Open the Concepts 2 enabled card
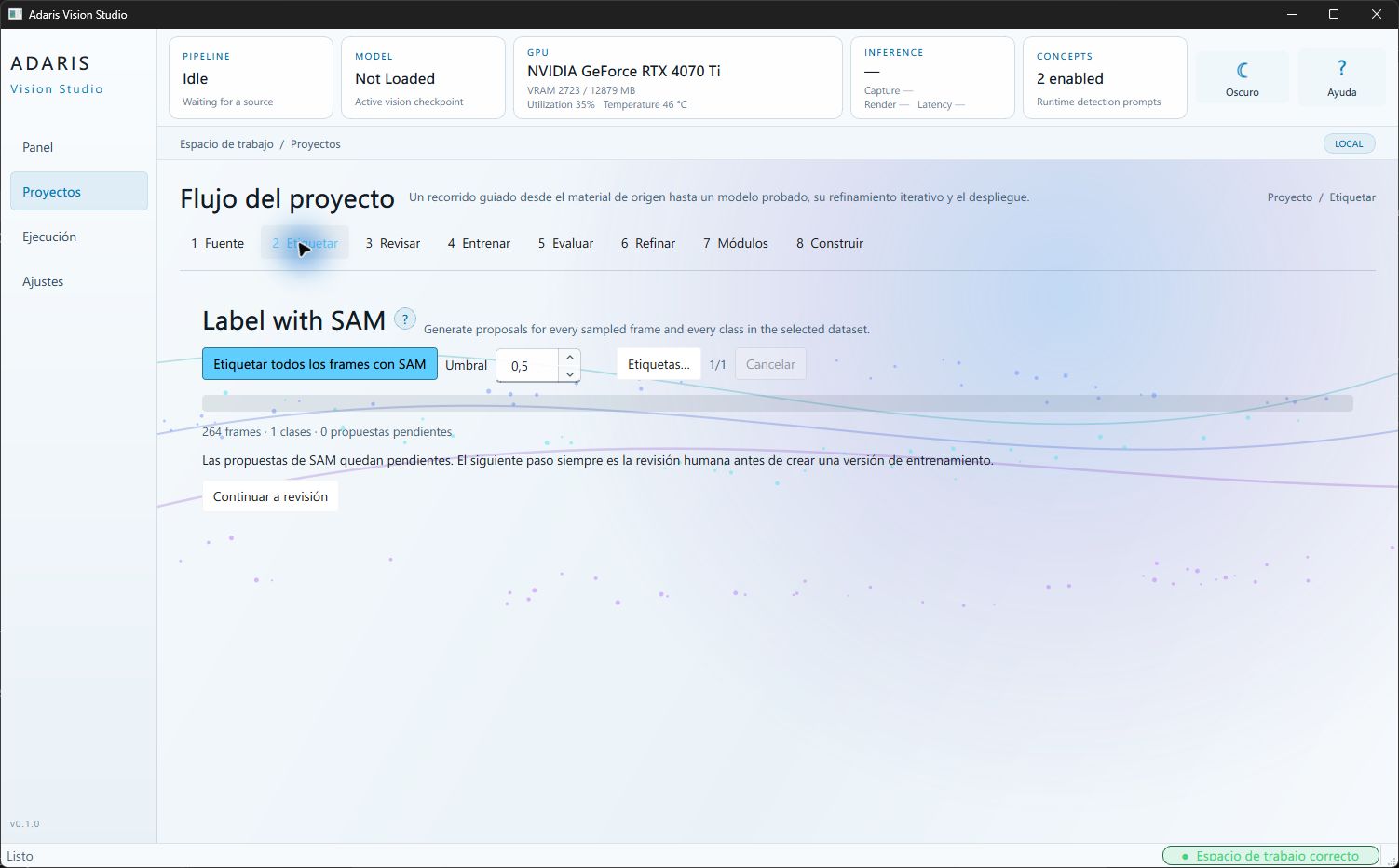Viewport: 1399px width, 868px height. [1105, 78]
